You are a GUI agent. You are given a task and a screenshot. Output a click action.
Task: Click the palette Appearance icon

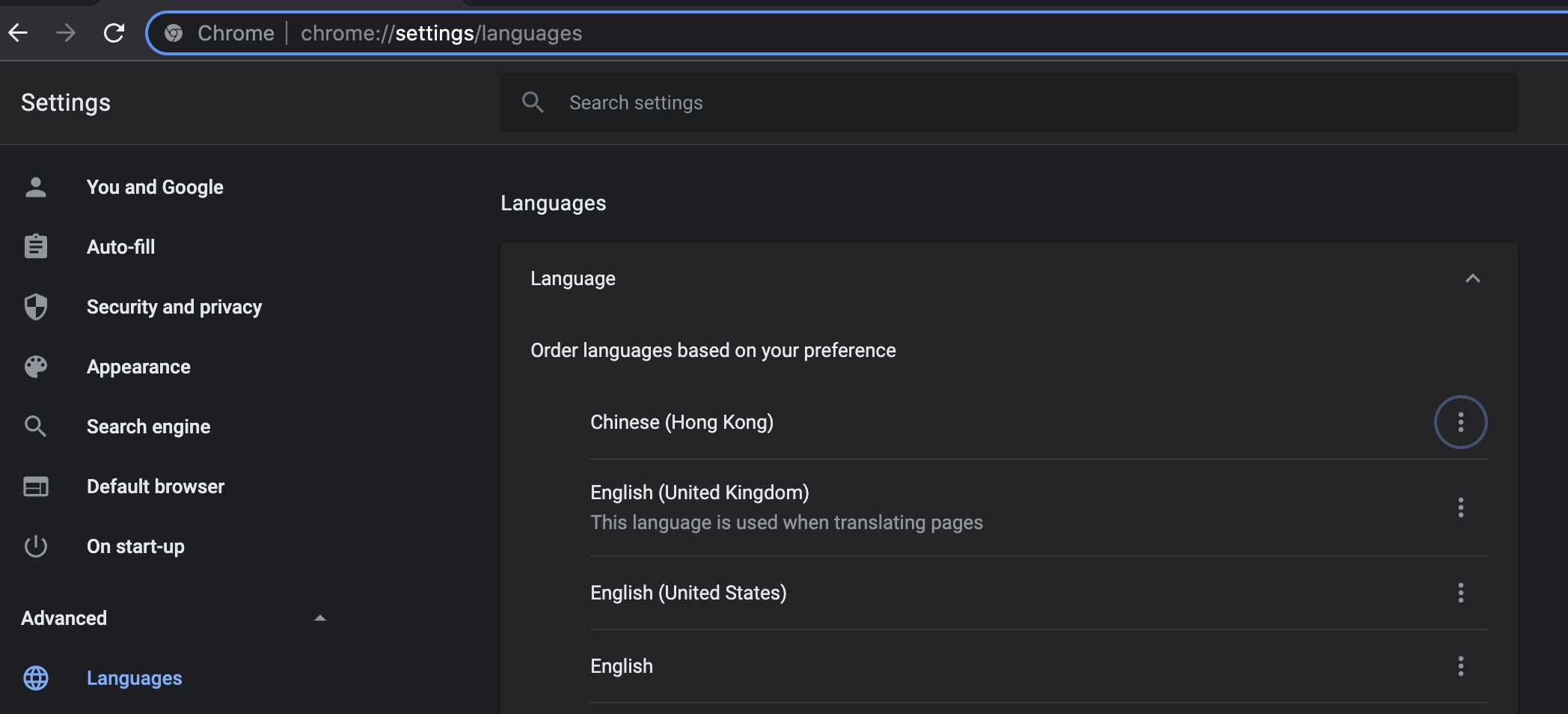[x=36, y=367]
